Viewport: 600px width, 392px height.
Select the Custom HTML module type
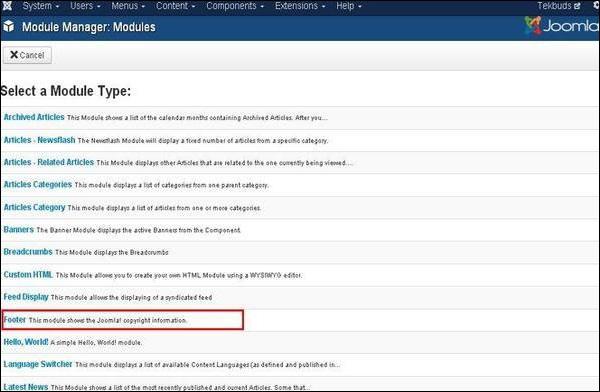28,274
